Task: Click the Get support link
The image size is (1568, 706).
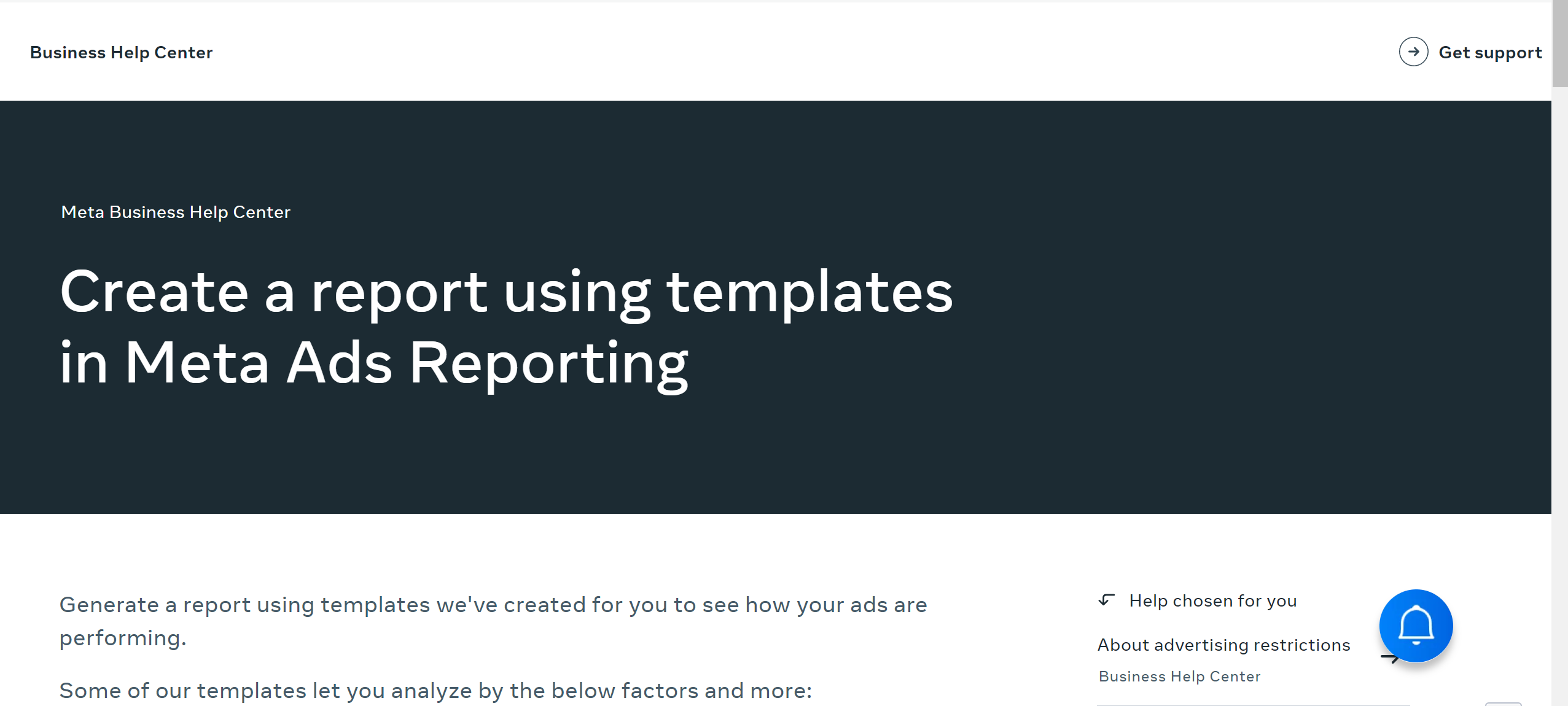Action: (x=1490, y=52)
